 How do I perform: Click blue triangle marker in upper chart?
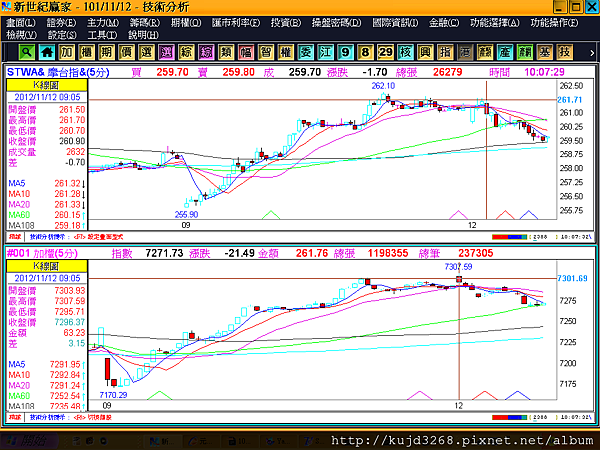tap(529, 215)
